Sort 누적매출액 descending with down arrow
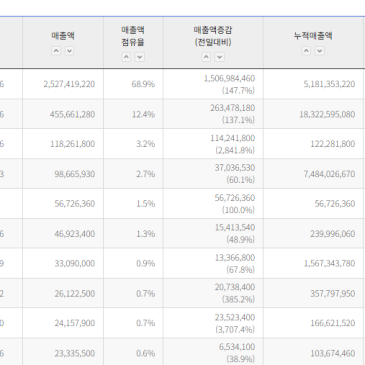 tap(319, 51)
